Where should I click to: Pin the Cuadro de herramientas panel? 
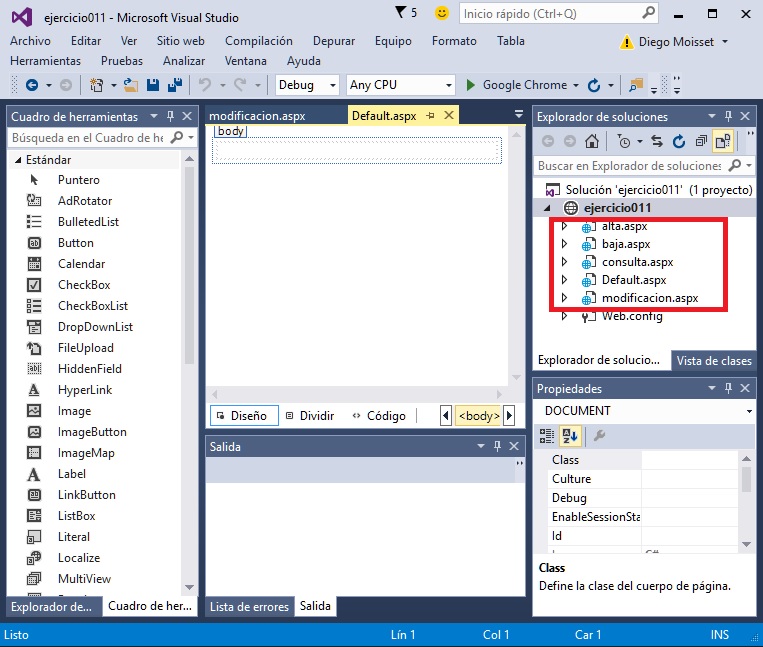coord(170,116)
